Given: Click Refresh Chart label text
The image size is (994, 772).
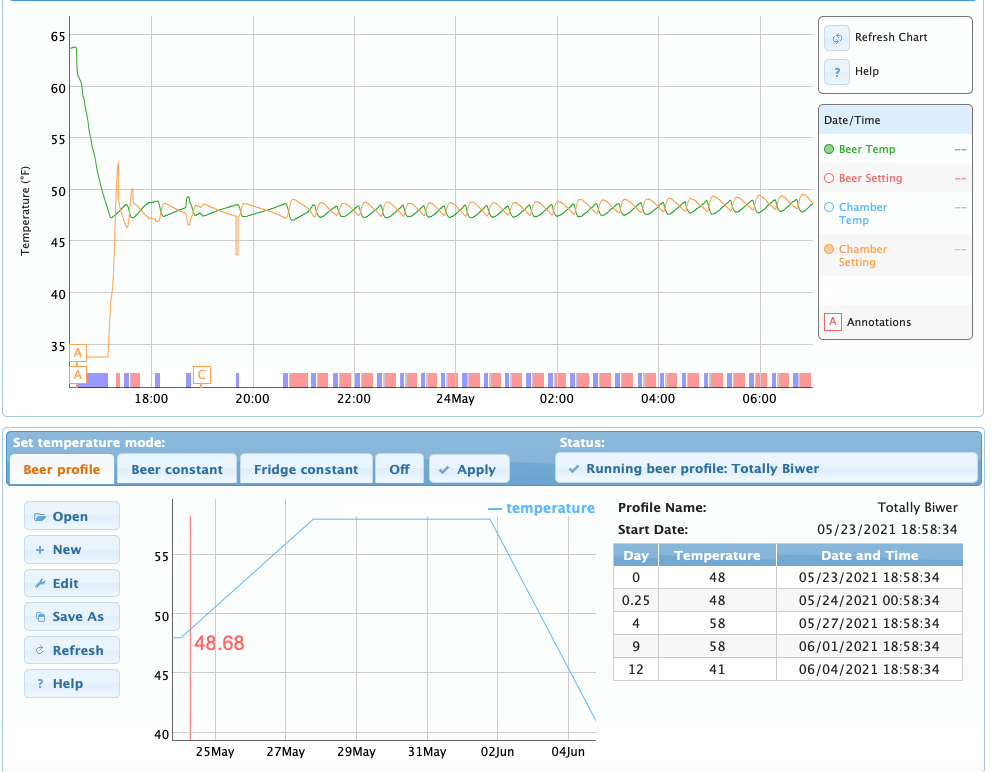Looking at the screenshot, I should (x=891, y=37).
